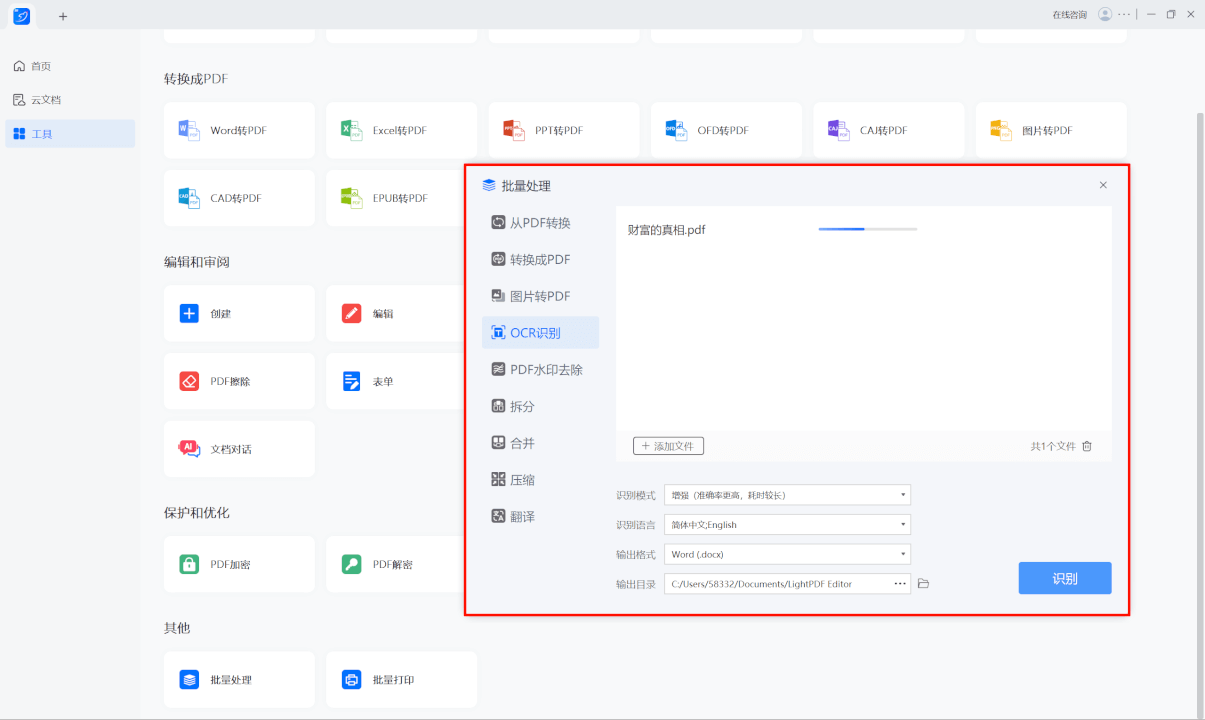The height and width of the screenshot is (720, 1205).
Task: Click the progress bar of 财富的真相.pdf
Action: [x=867, y=229]
